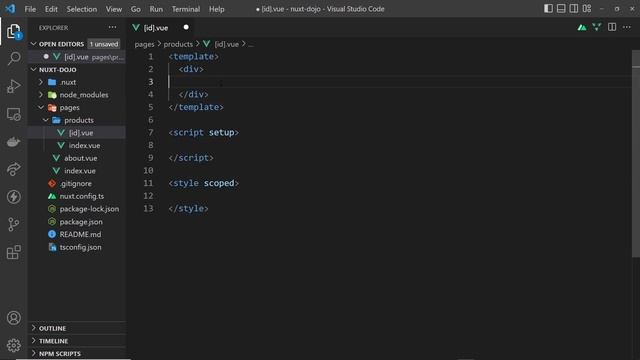Open the Go menu
Viewport: 640px width, 360px height.
click(x=136, y=9)
